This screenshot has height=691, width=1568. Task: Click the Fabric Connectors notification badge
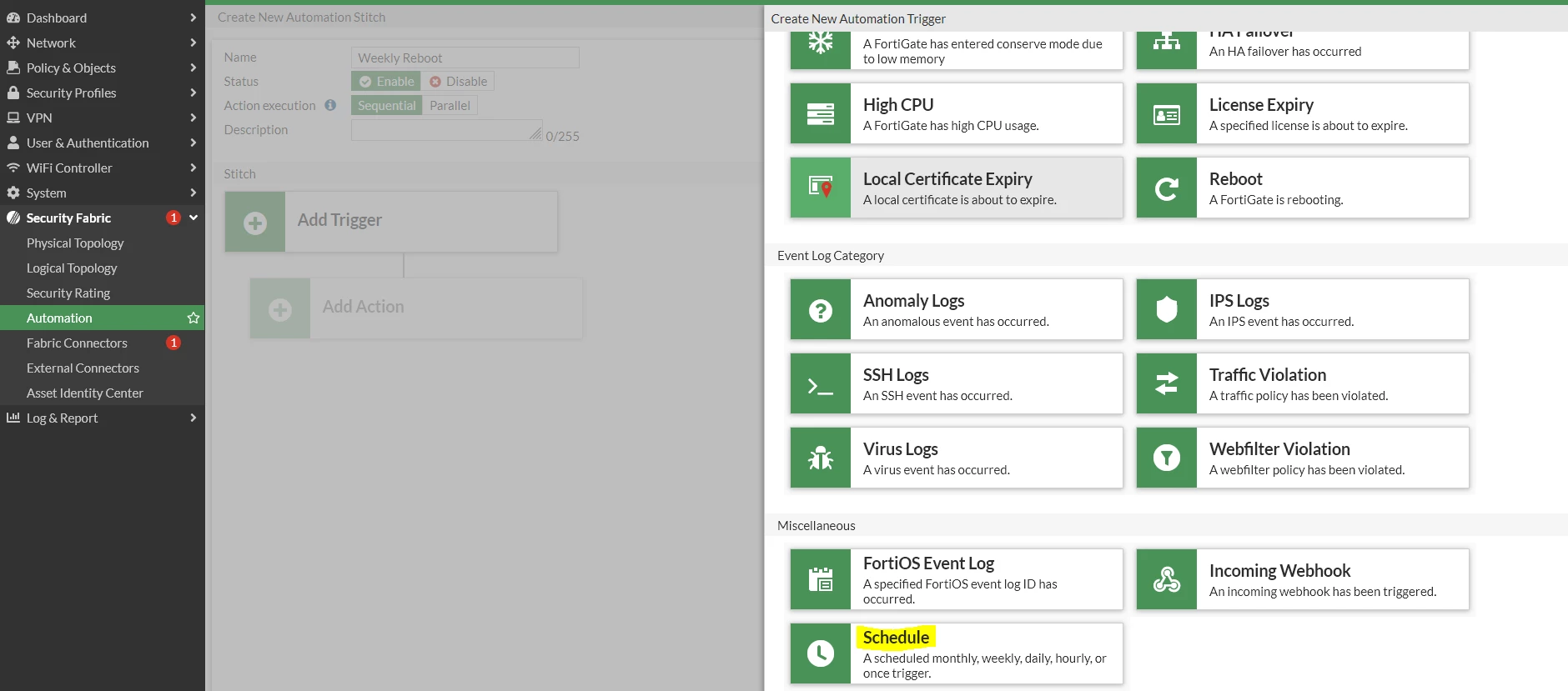173,343
